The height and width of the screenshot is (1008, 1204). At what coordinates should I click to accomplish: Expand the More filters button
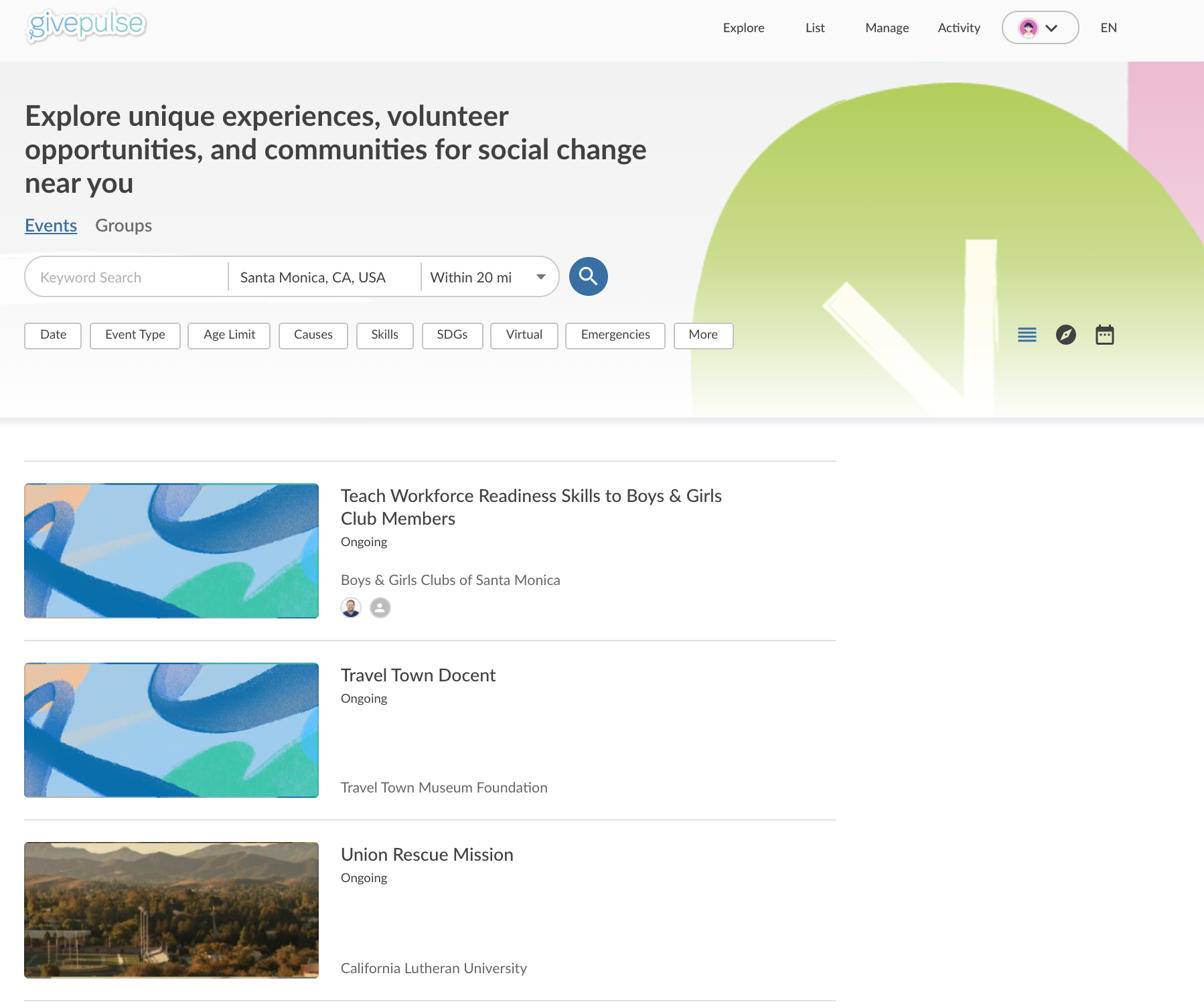coord(703,335)
